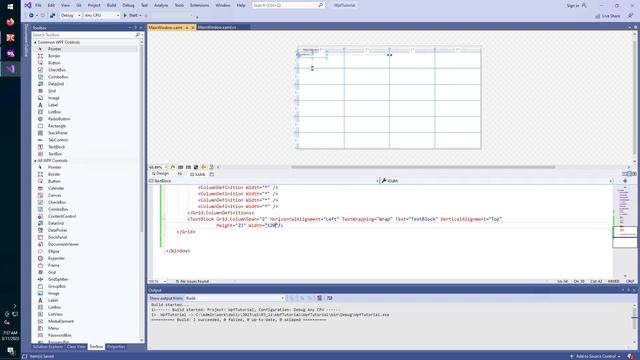Click Add to Source Control

pos(595,356)
